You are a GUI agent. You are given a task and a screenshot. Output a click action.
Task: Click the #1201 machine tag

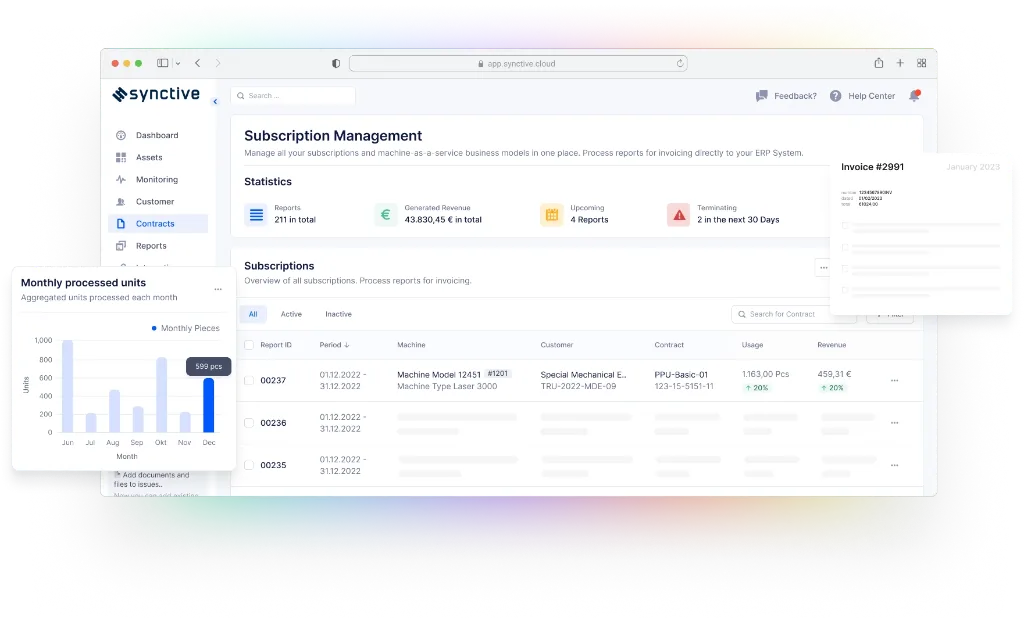(498, 374)
